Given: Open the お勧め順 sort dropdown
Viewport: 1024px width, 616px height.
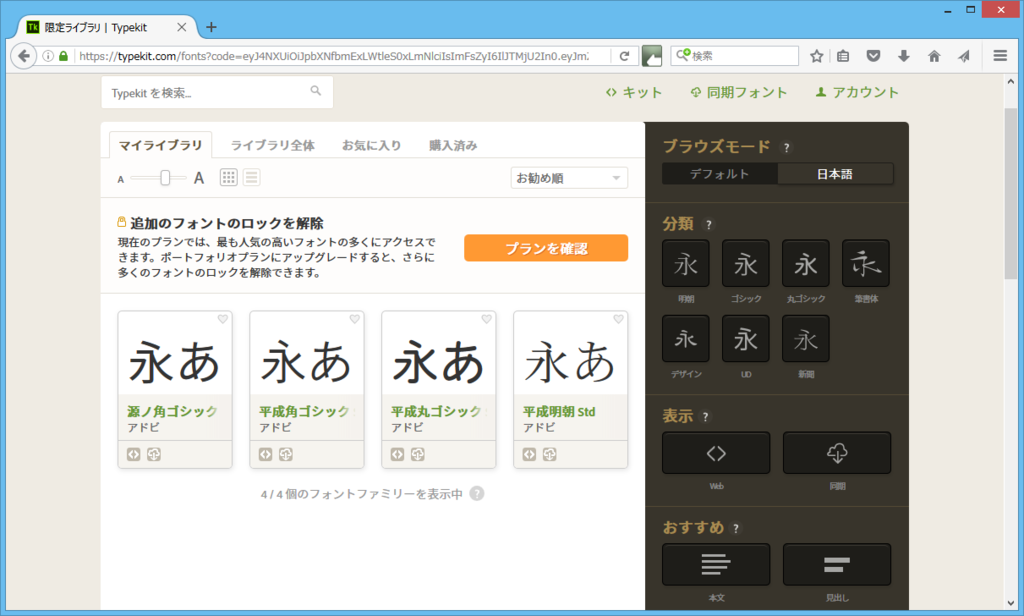Looking at the screenshot, I should pos(569,178).
